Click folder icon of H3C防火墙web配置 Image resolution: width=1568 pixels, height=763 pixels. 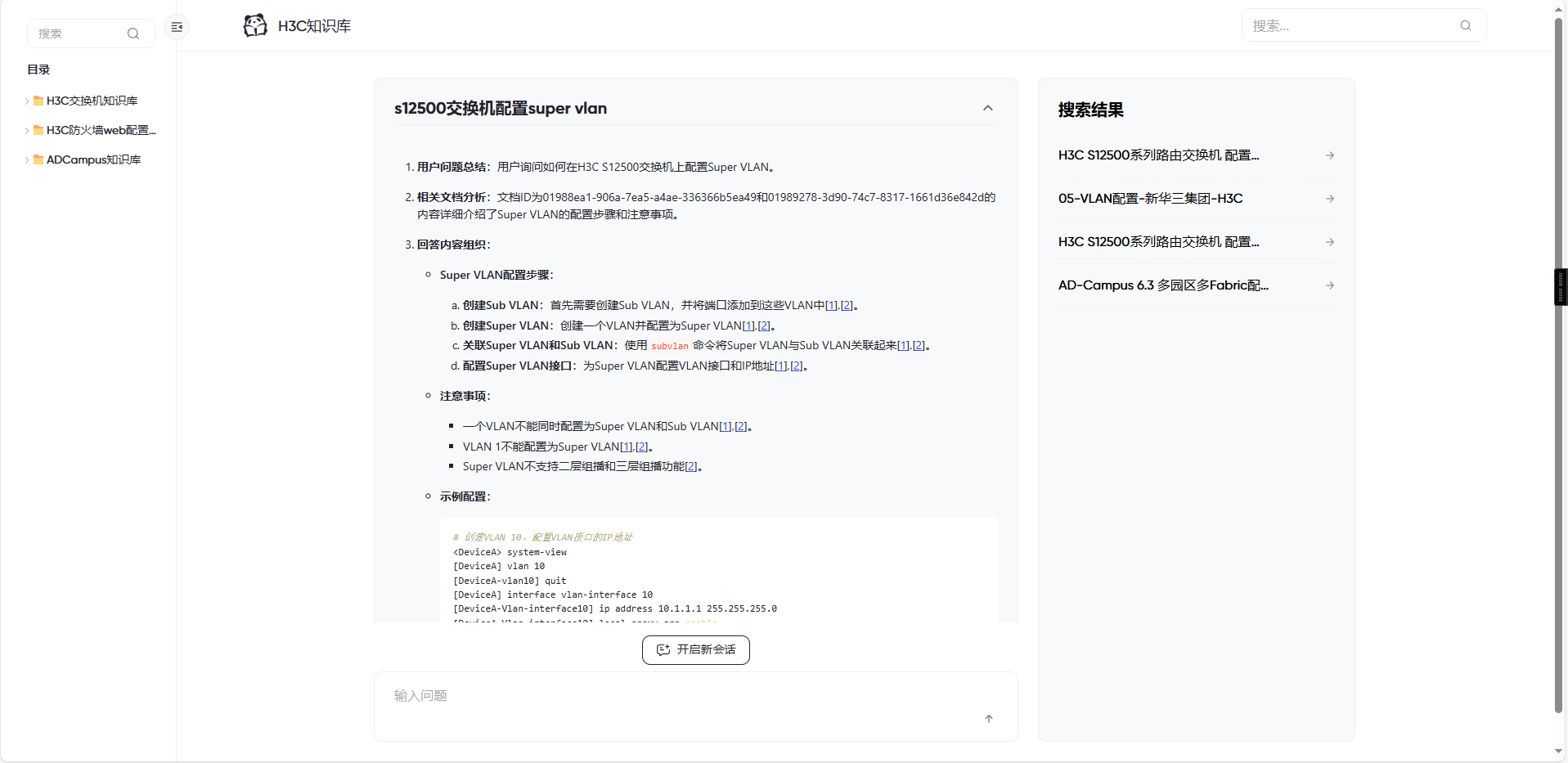(38, 130)
